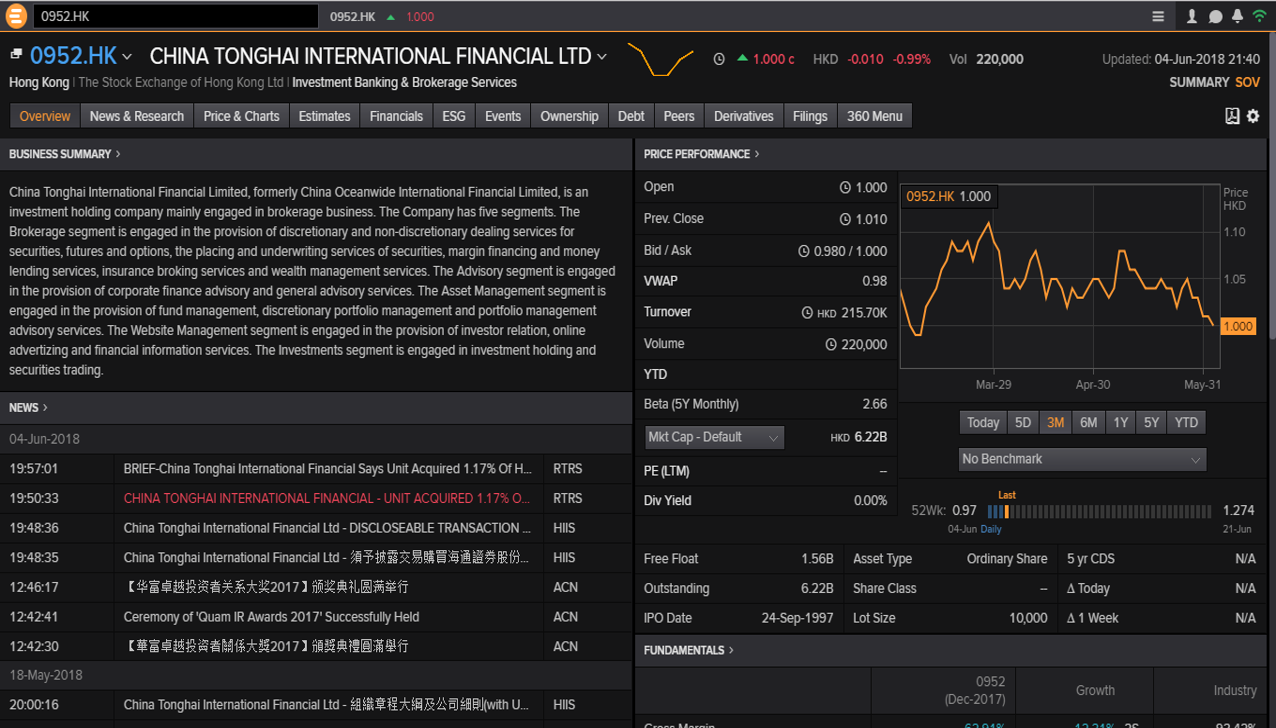This screenshot has height=728, width=1276.
Task: Export page as PDF icon
Action: click(x=1232, y=116)
